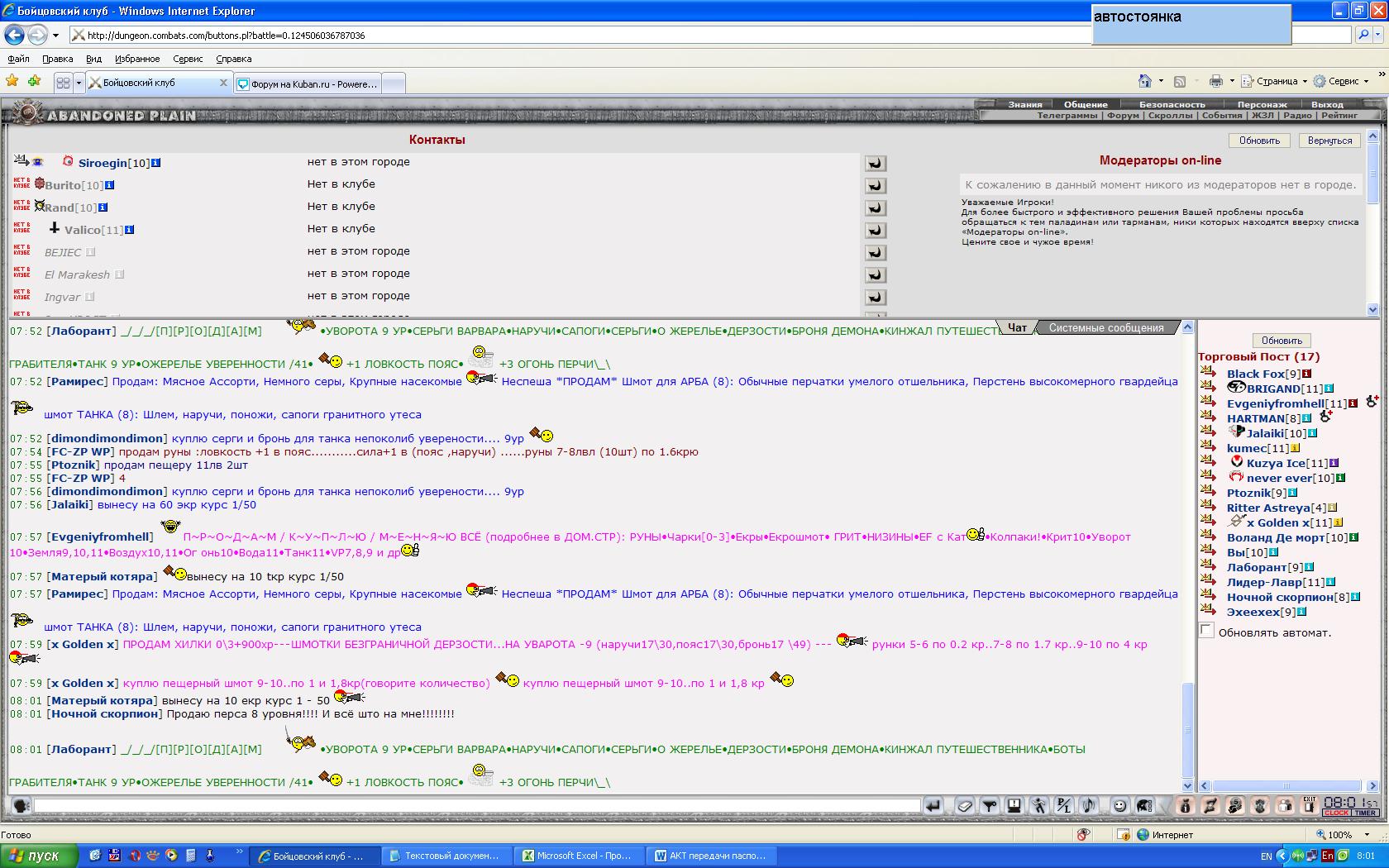Open info icon next to Siroegin[10]
The image size is (1389, 868).
(x=155, y=163)
